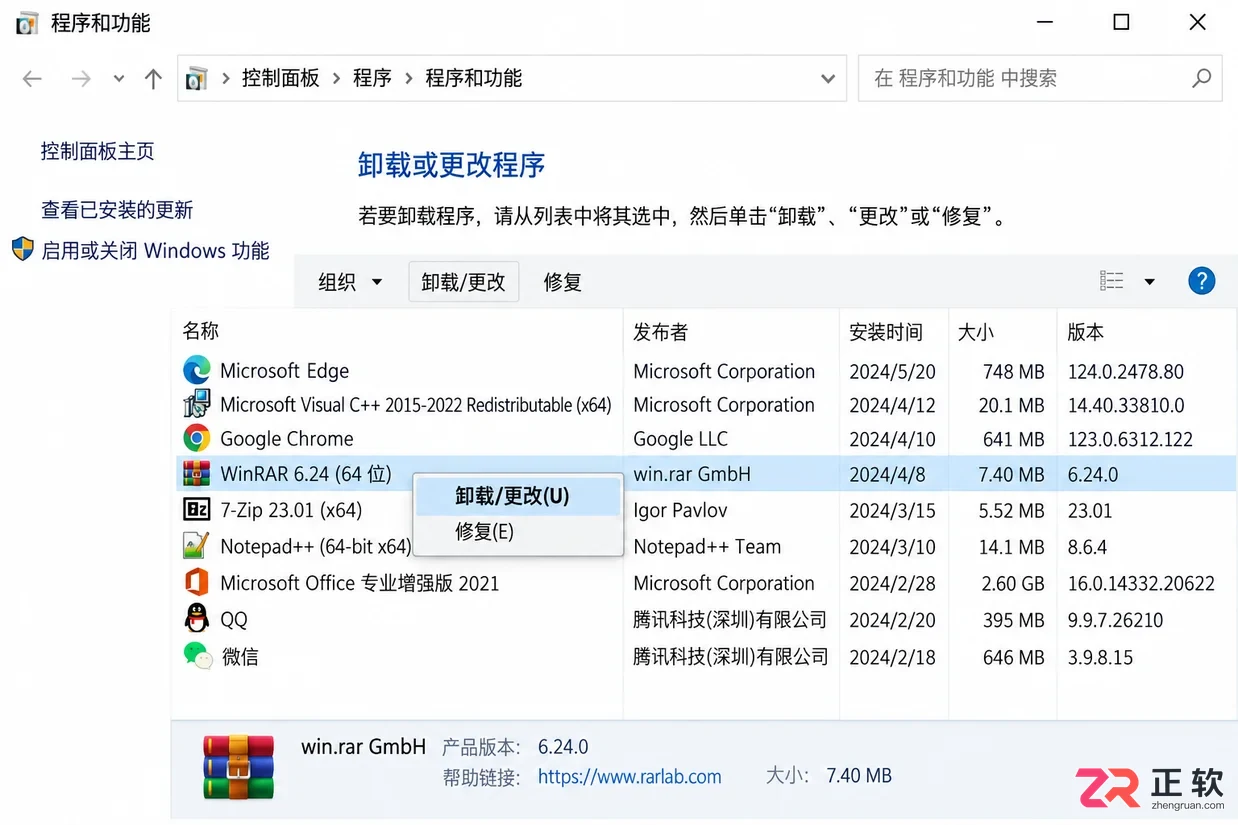Open the https://www.rarlab.com help link
Screen dimensions: 1238x825
click(629, 776)
